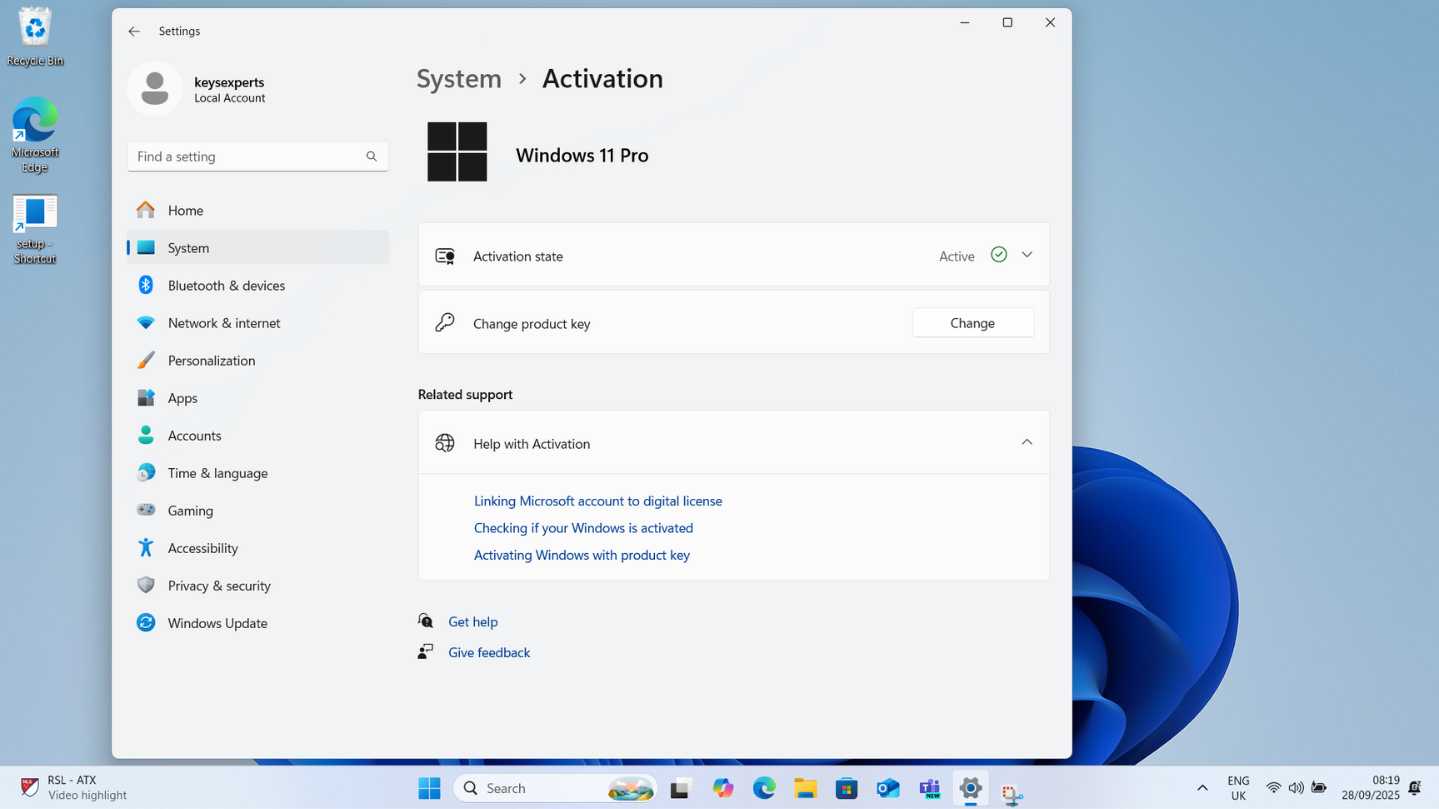Click the Windows Start button

point(429,788)
